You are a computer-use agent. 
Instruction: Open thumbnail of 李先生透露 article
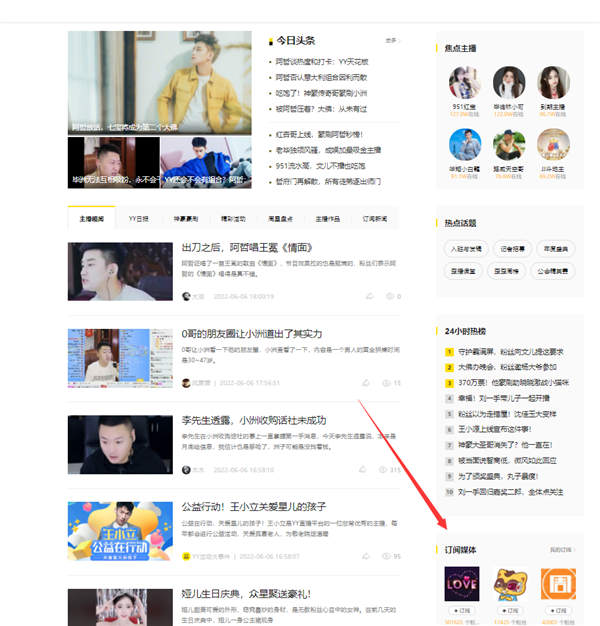coord(120,444)
